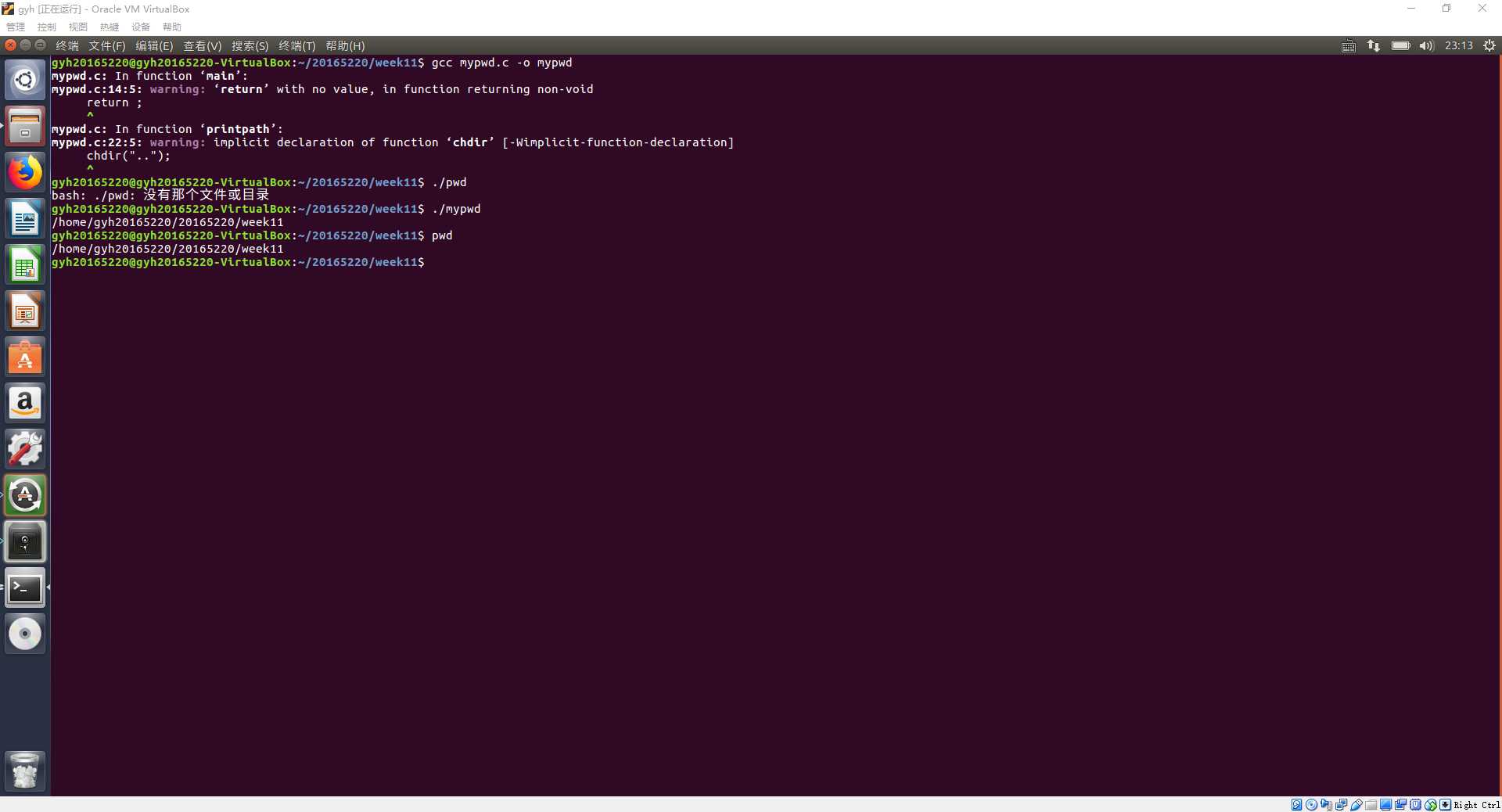Click the dark safe-like dock icon
1502x812 pixels.
pos(25,541)
